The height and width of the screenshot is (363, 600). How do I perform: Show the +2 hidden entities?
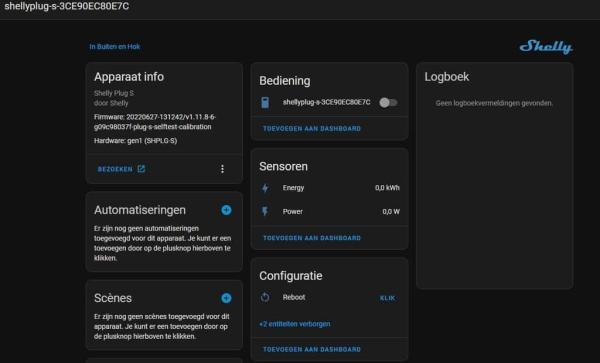coord(295,324)
